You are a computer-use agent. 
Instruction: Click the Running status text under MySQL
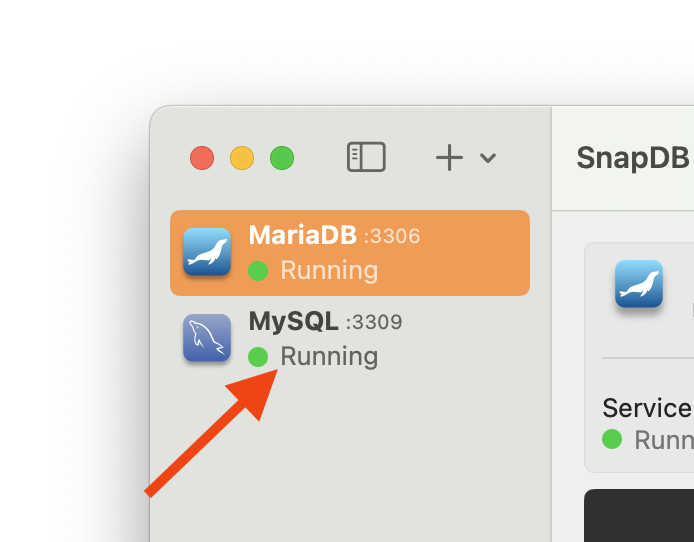click(329, 356)
